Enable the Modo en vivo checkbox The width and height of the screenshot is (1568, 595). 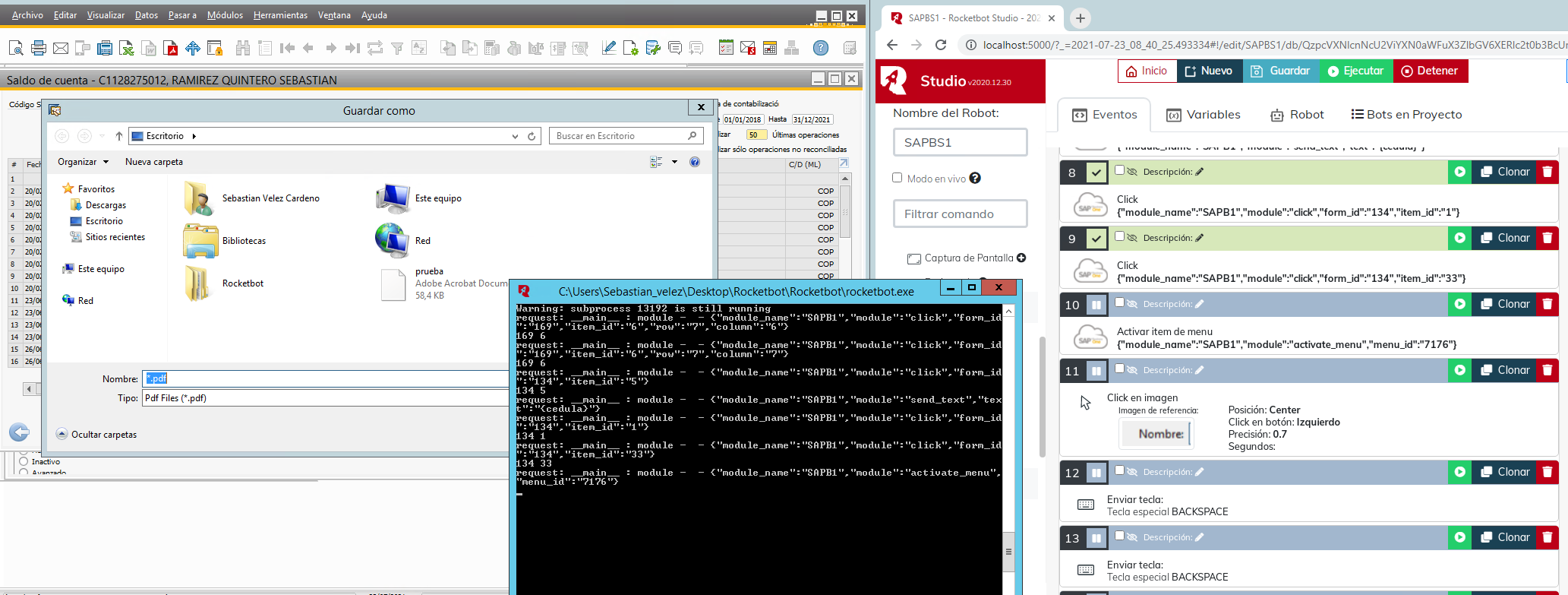point(898,178)
